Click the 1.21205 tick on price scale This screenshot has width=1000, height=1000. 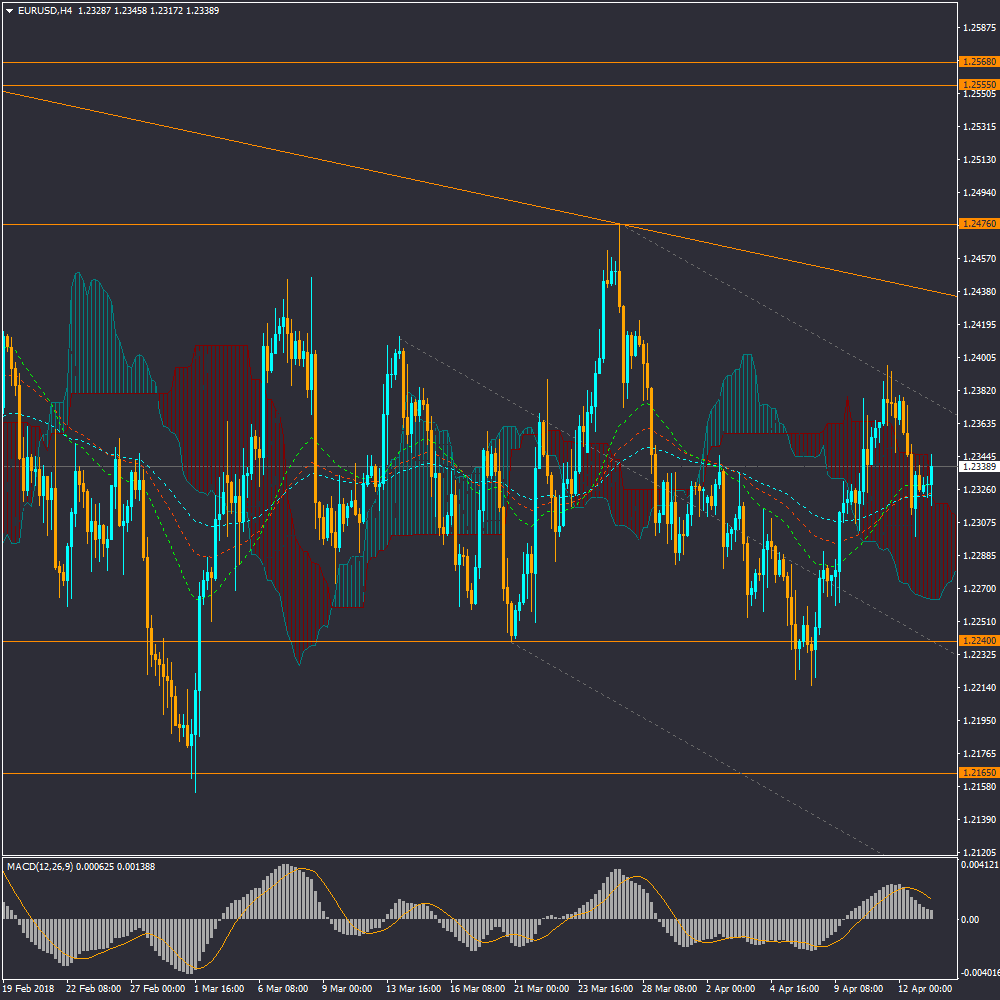coord(977,852)
